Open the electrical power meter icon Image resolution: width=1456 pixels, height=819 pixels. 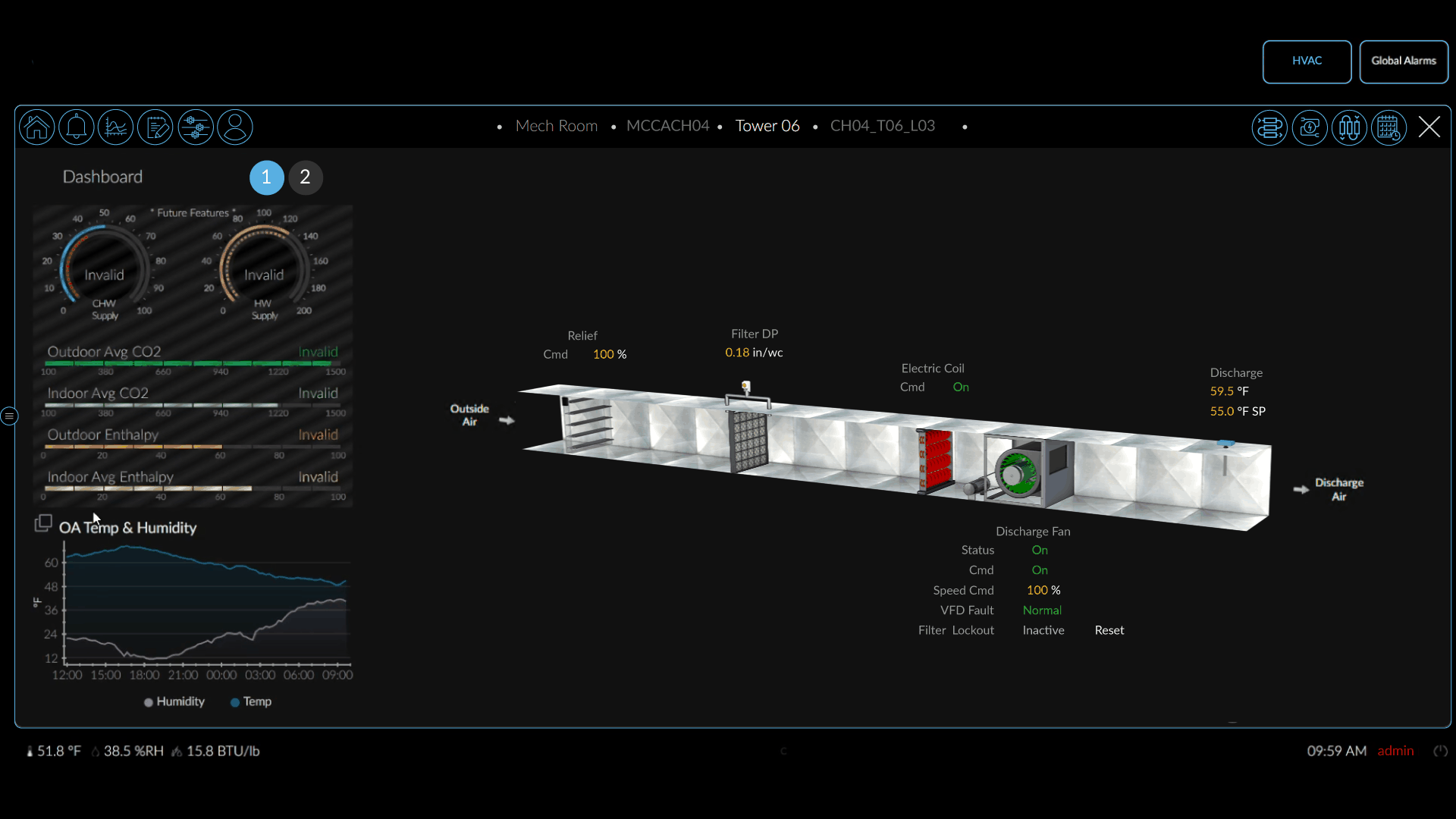(1310, 127)
